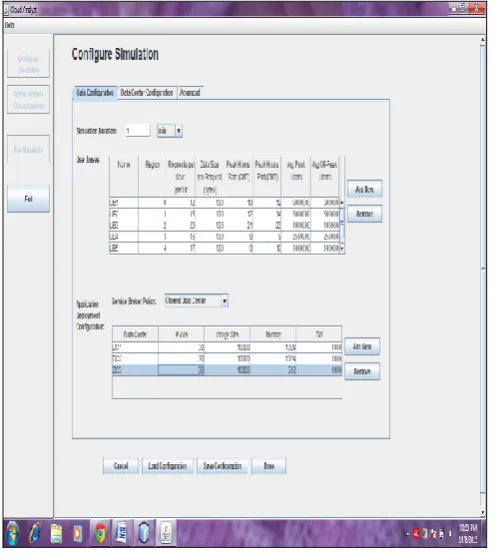Screen dimensions: 495x560
Task: Show hidden system tray icons arrow
Action: [x=408, y=534]
